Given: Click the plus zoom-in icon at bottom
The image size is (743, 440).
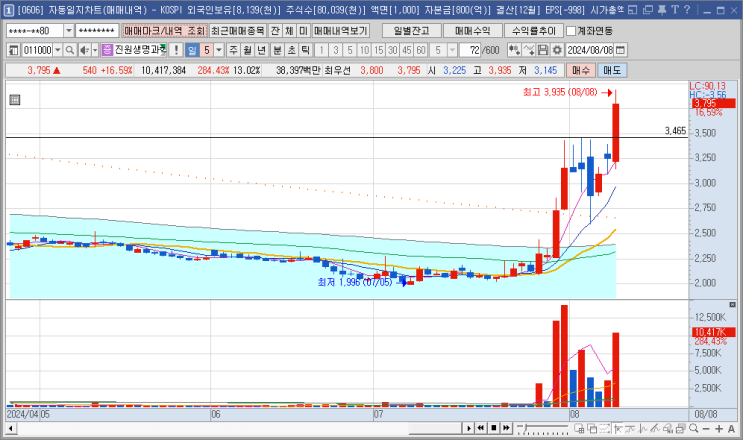Looking at the screenshot, I should click(x=719, y=429).
